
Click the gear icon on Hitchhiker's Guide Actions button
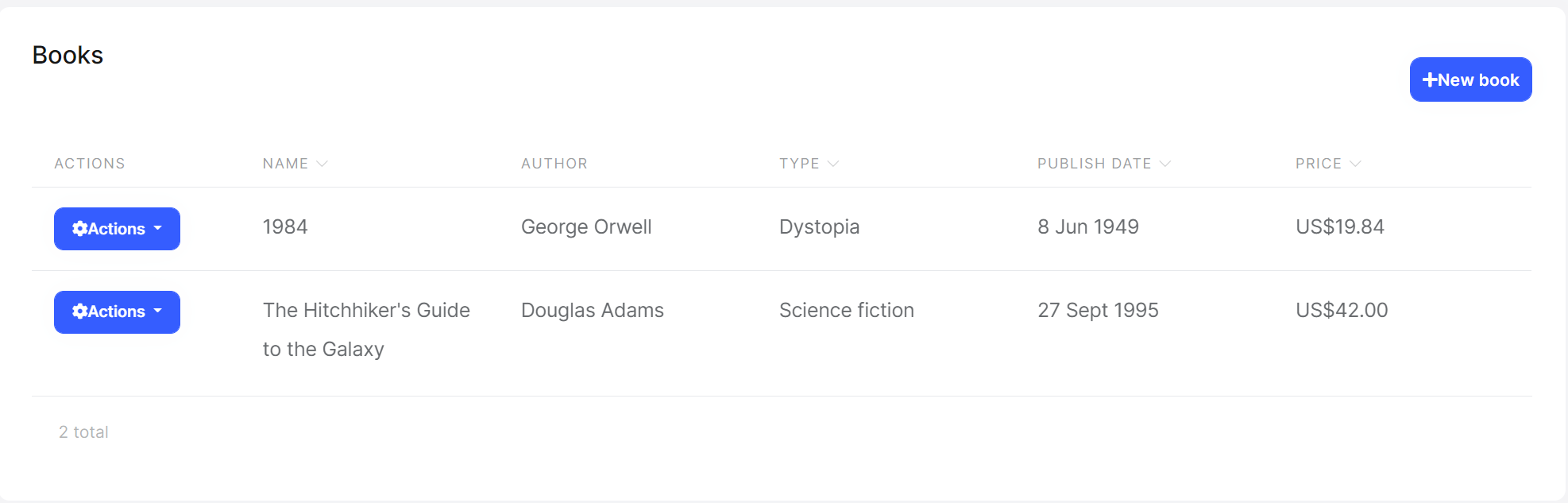point(79,312)
